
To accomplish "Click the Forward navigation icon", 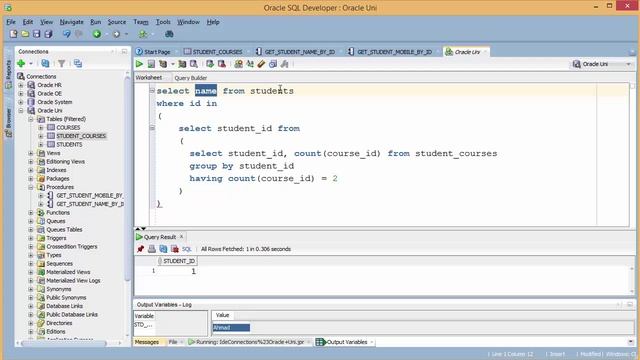I will (116, 34).
